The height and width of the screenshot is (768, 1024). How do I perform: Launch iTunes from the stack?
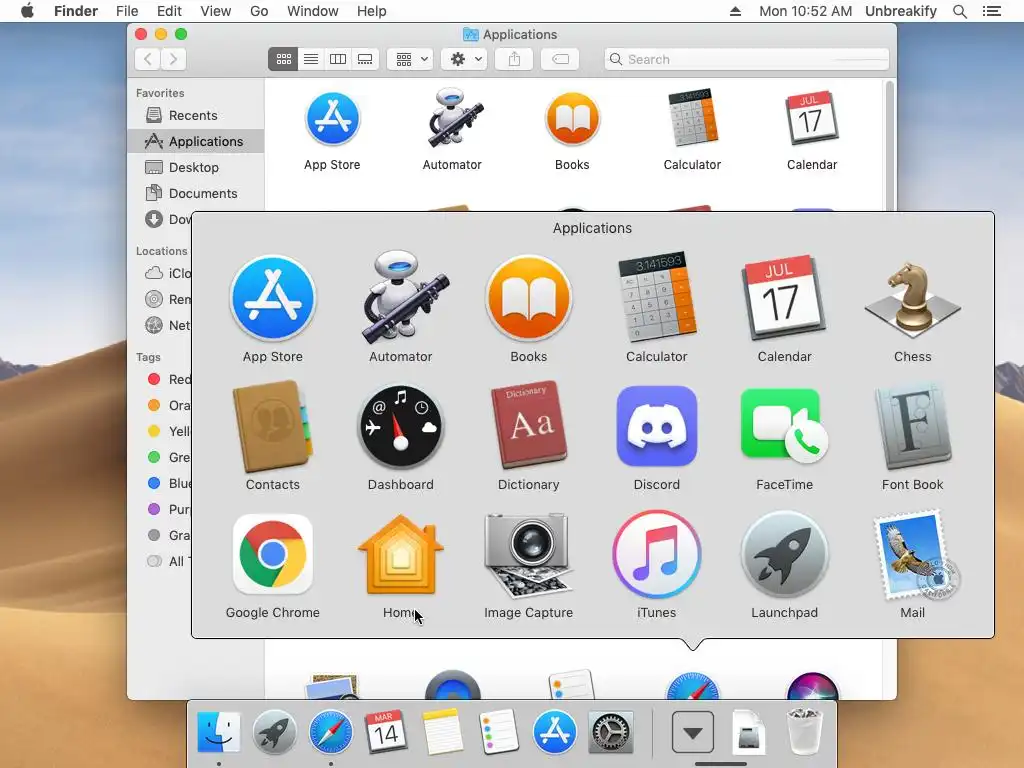(656, 554)
